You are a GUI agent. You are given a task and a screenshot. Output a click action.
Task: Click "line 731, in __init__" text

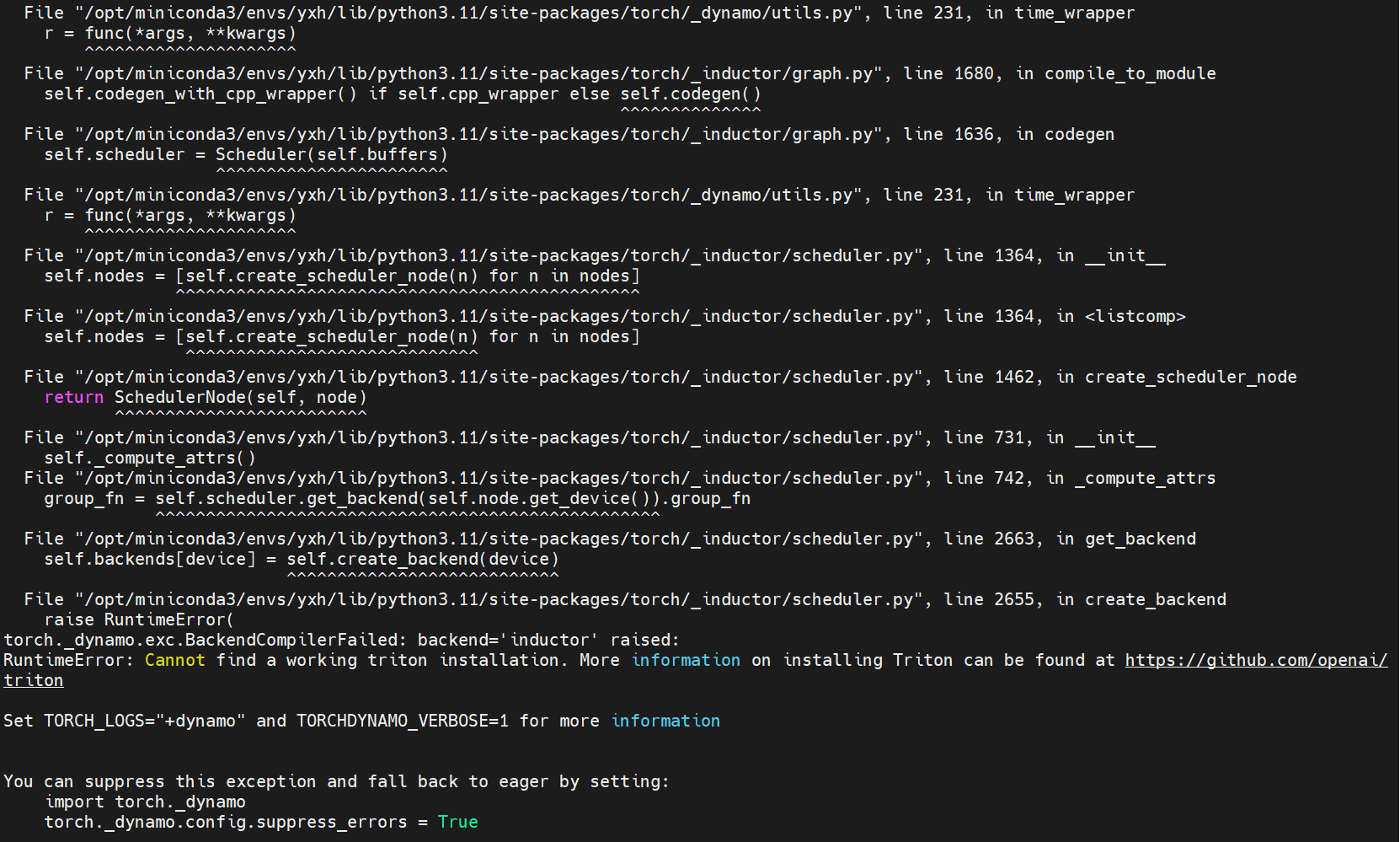[x=1050, y=437]
